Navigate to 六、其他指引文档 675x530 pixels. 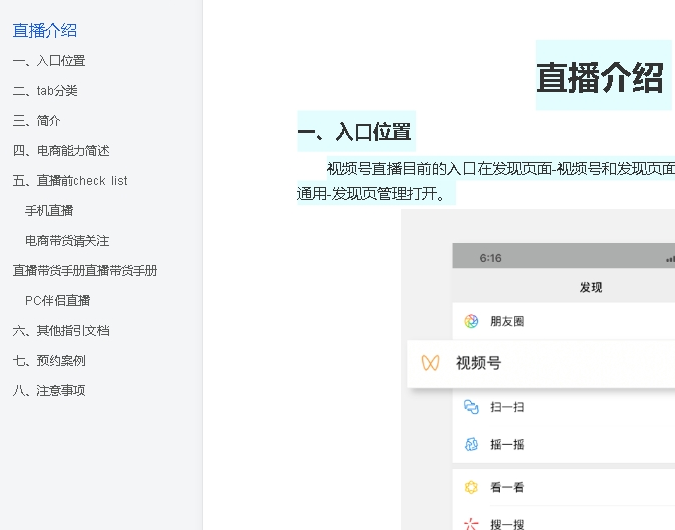(x=61, y=331)
